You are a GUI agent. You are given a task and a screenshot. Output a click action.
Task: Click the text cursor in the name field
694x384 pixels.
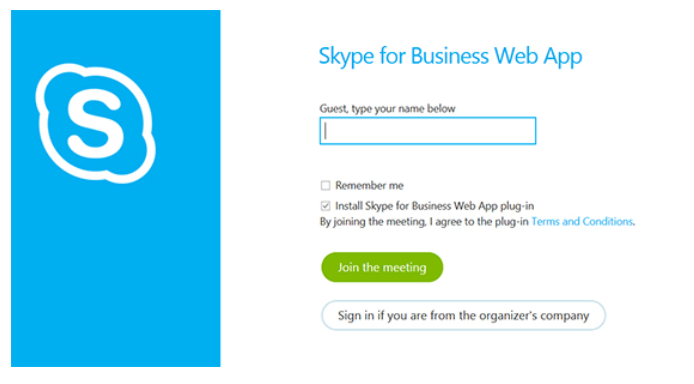point(325,131)
